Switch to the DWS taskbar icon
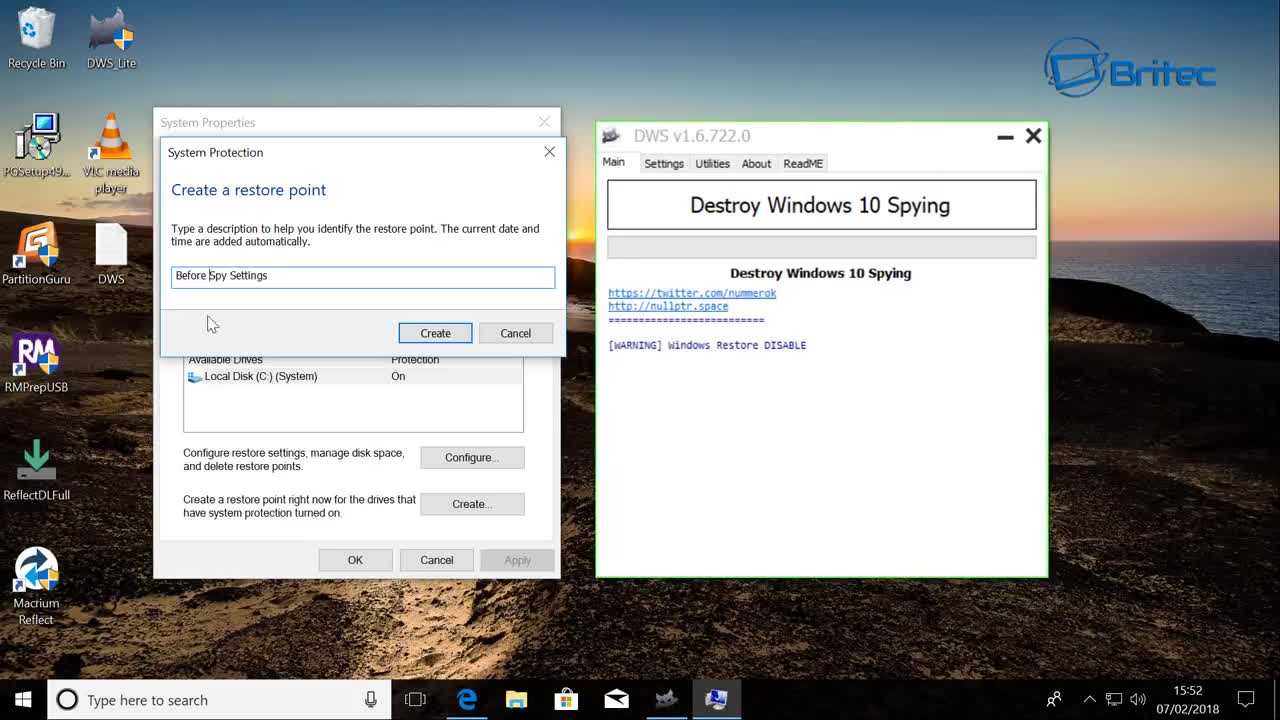Viewport: 1280px width, 720px height. [666, 700]
